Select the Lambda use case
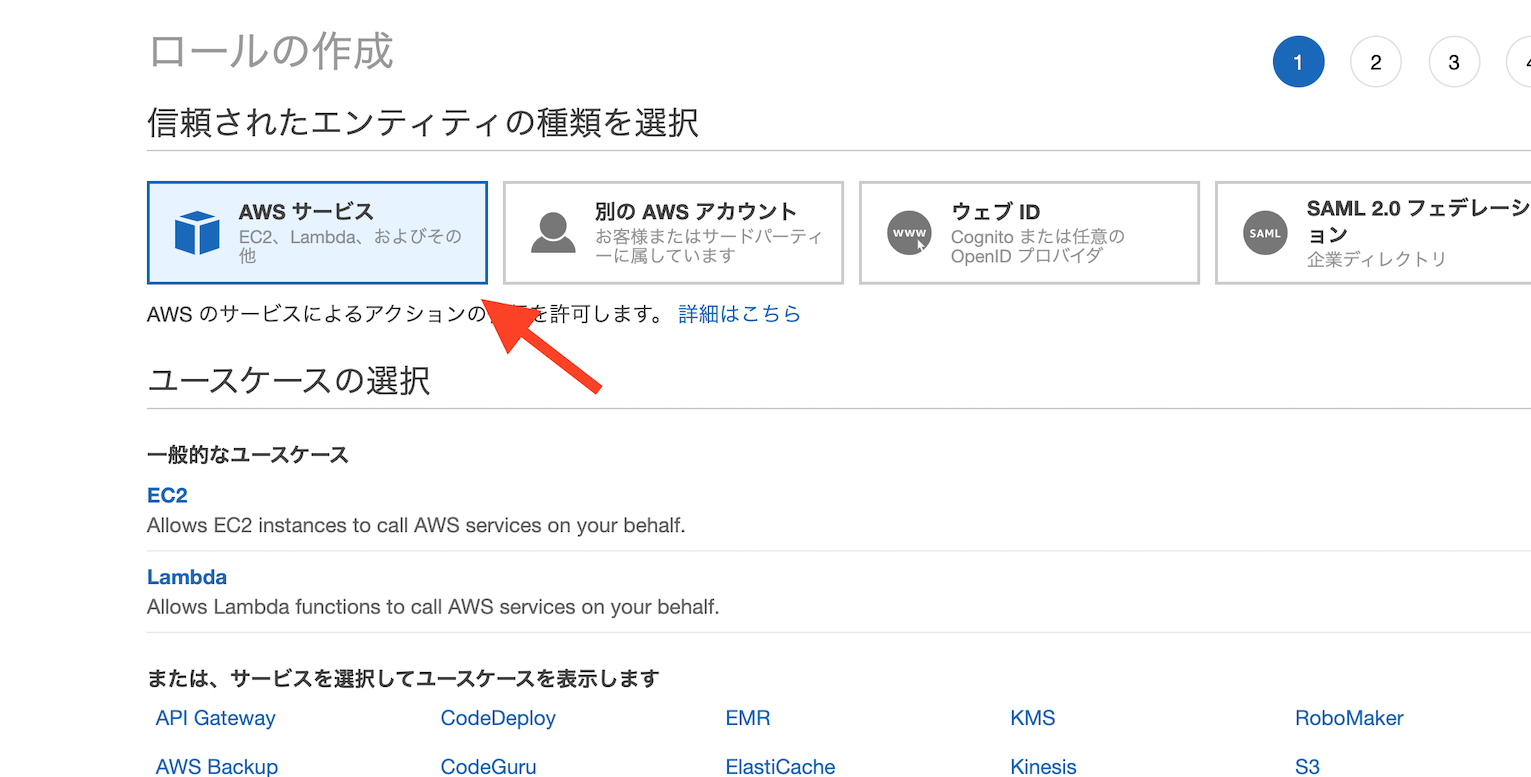The height and width of the screenshot is (777, 1531). point(187,577)
